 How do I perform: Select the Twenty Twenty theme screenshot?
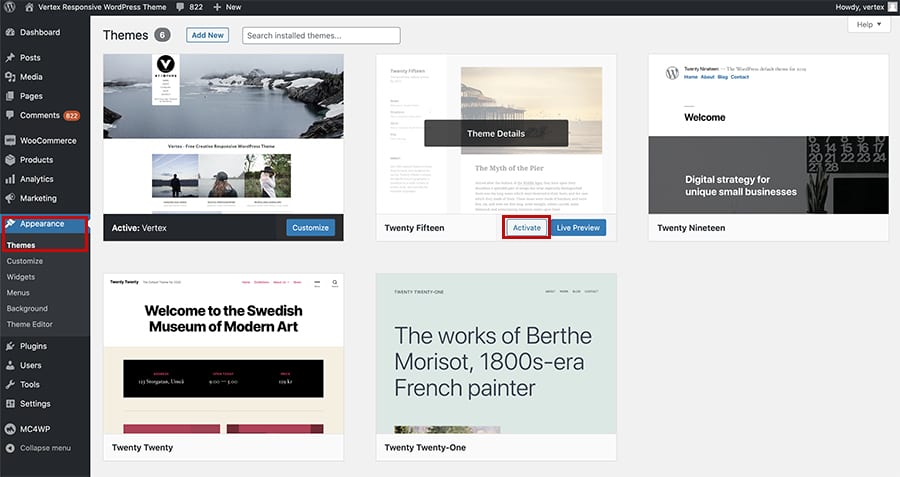[x=223, y=354]
